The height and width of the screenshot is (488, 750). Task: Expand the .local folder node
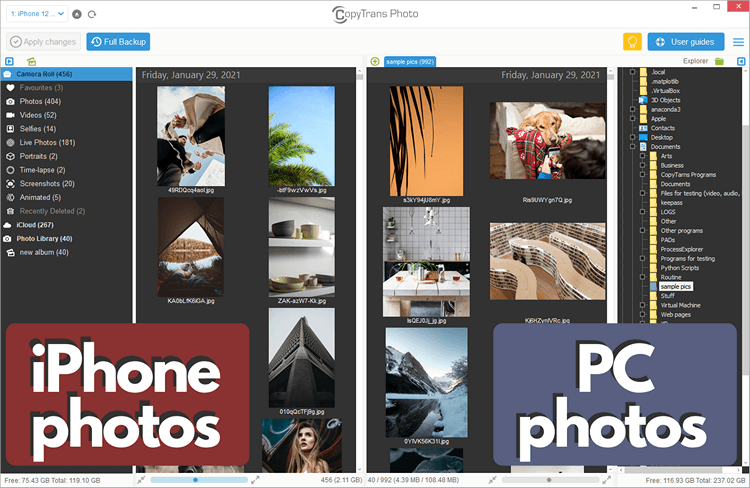(632, 72)
